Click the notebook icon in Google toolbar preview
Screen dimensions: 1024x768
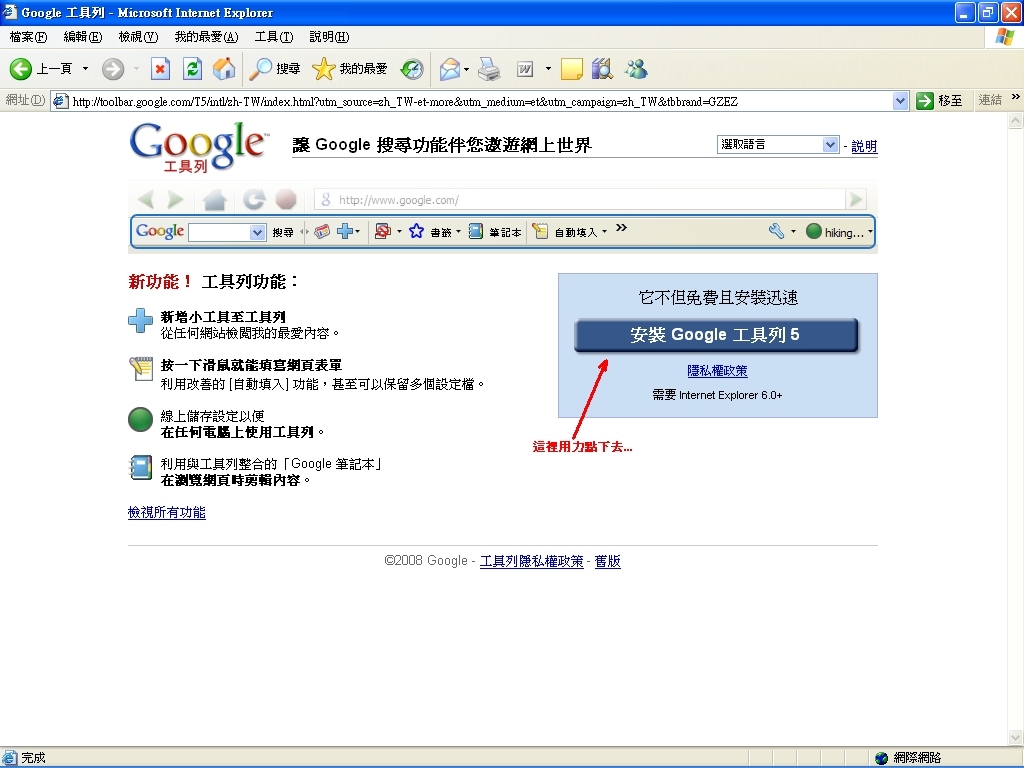(476, 231)
